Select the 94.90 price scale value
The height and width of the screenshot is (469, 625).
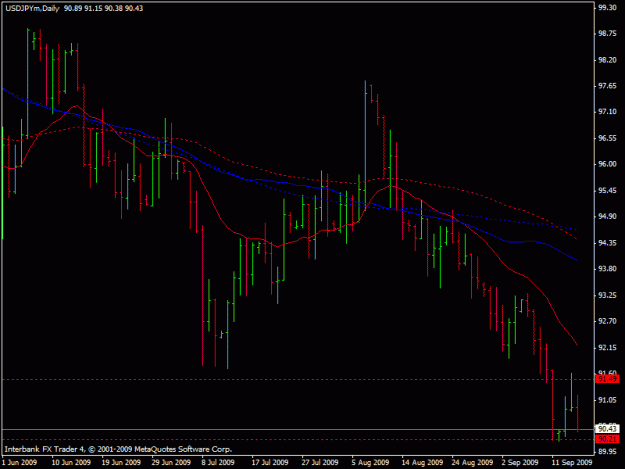click(607, 216)
